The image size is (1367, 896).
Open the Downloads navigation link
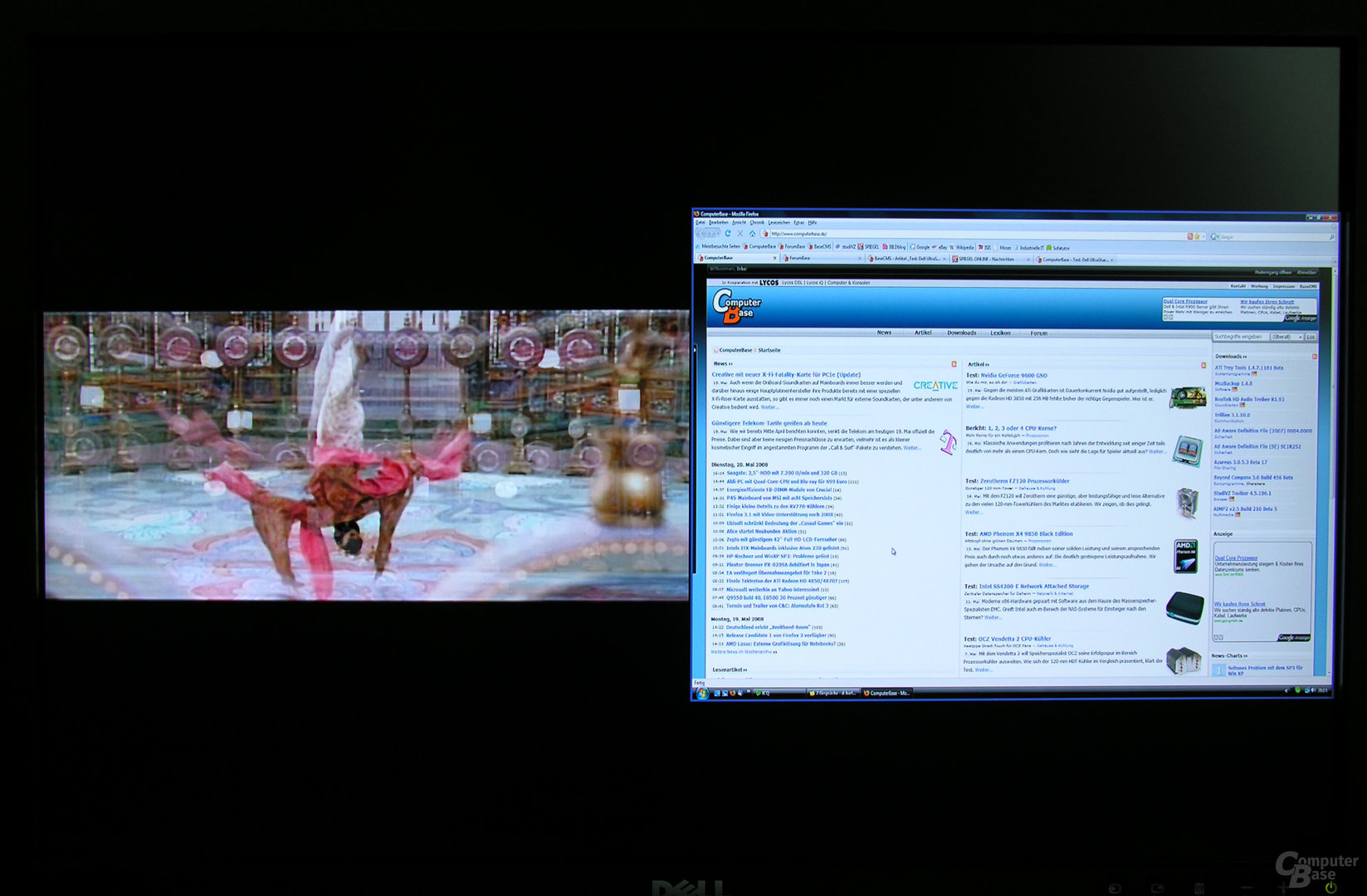click(962, 333)
